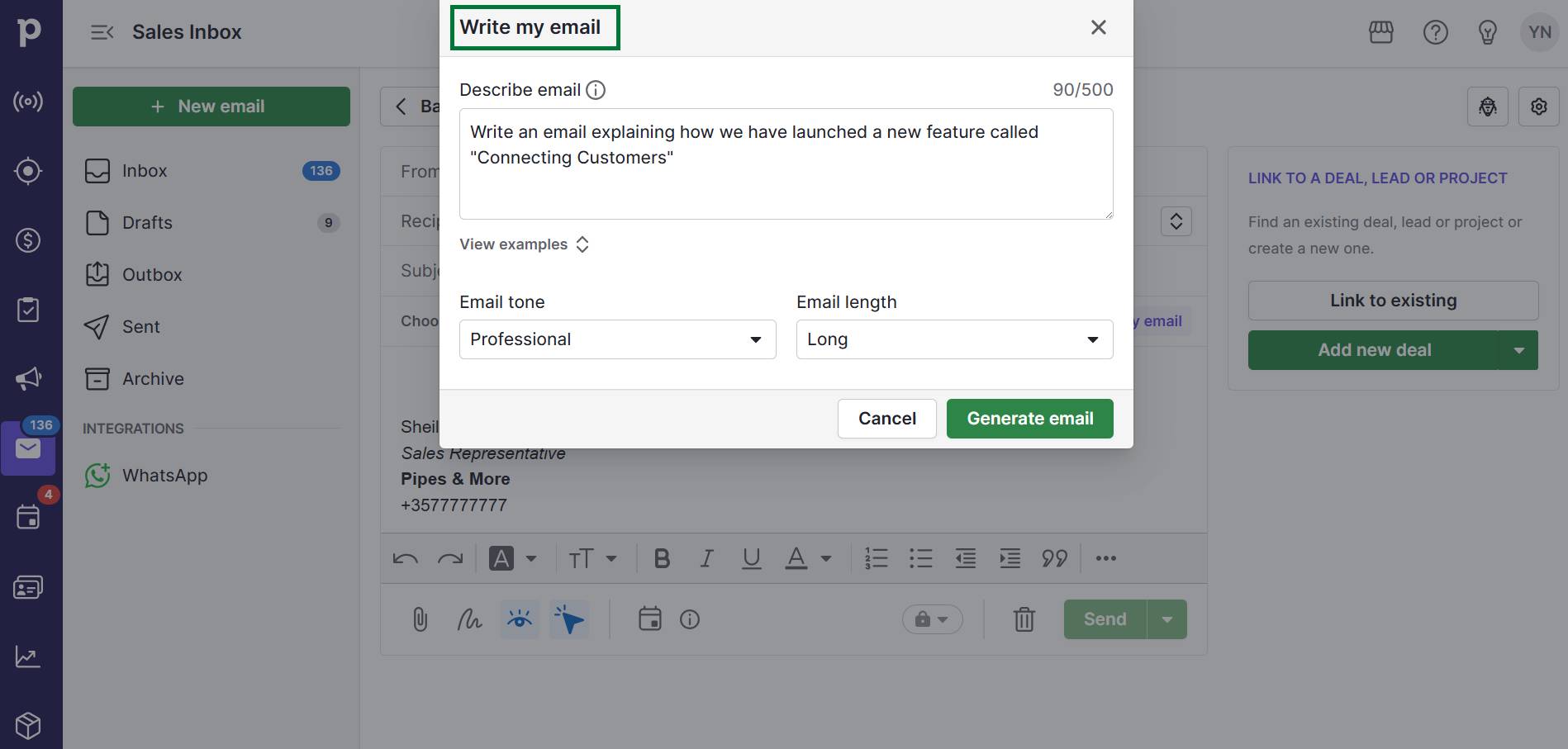Open Email tone Professional dropdown

[618, 339]
